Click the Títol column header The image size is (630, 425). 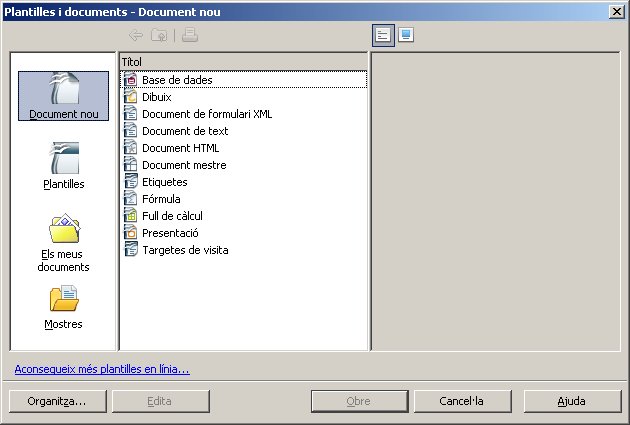[243, 62]
